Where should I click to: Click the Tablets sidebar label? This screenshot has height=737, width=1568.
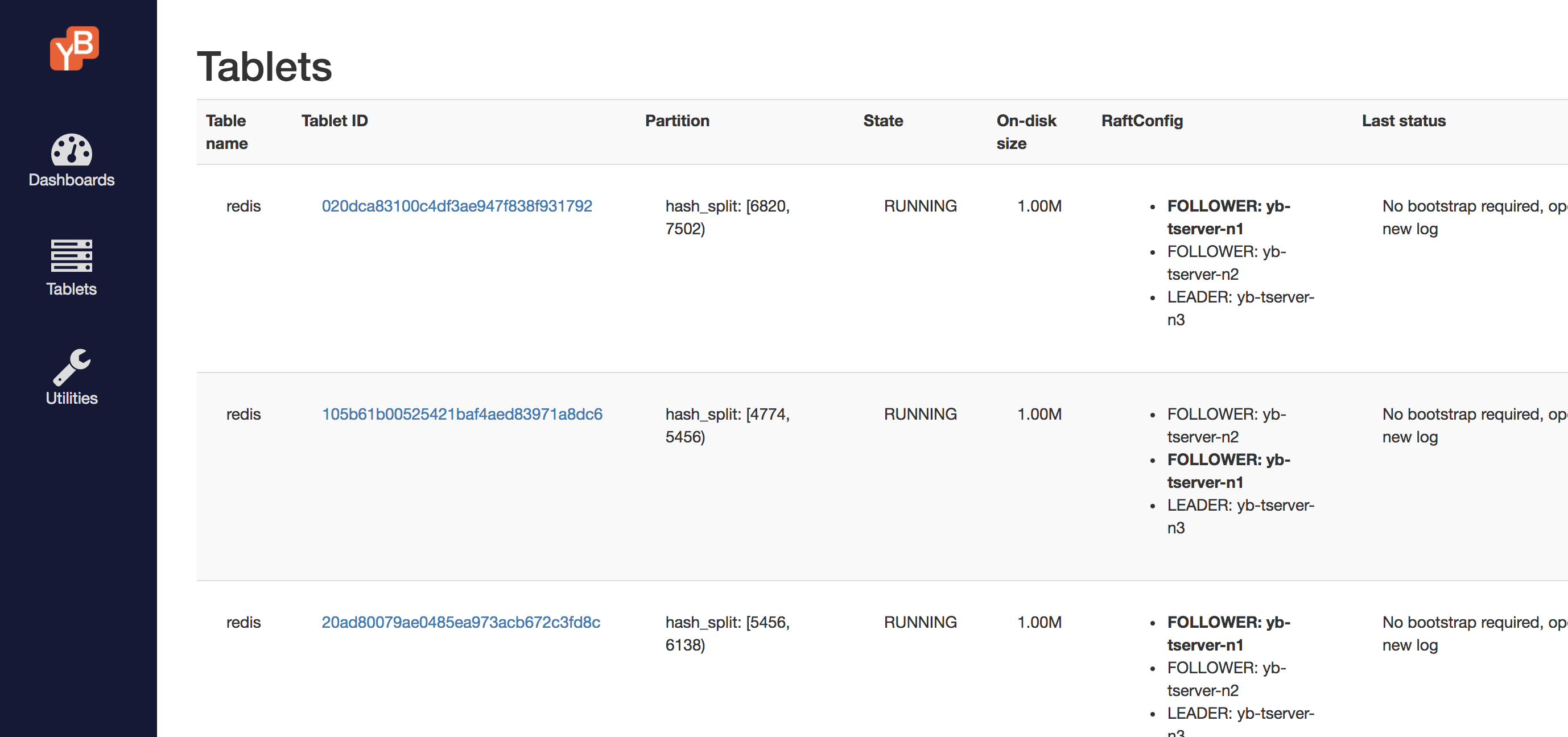point(71,289)
